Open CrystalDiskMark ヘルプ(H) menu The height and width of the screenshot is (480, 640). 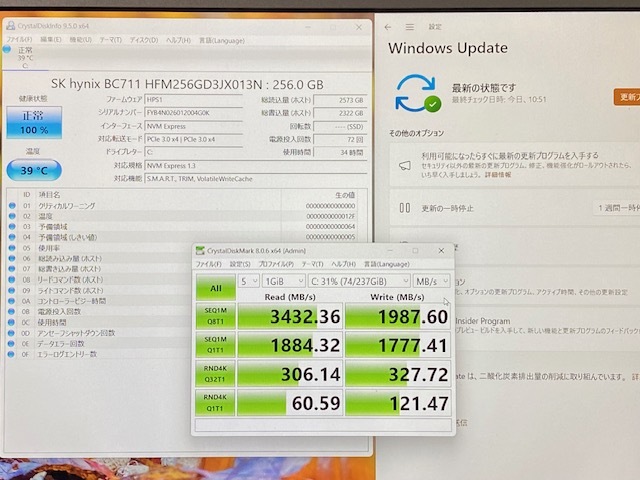343,264
